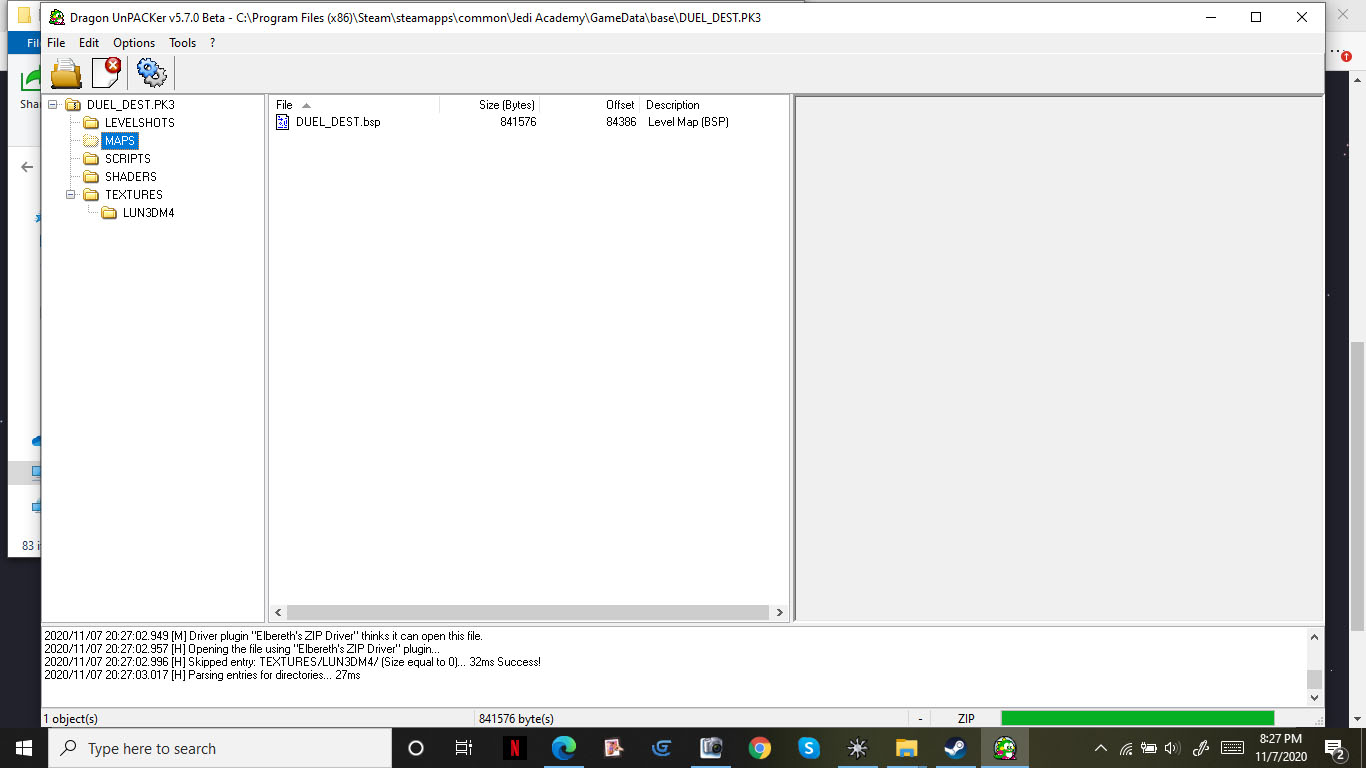Open the Edit menu
The width and height of the screenshot is (1366, 768).
(89, 43)
